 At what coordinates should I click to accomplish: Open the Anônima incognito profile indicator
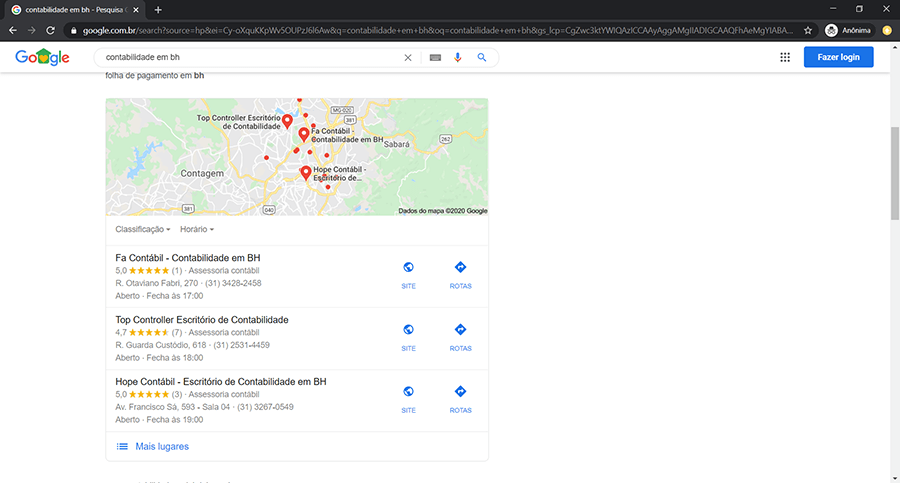848,30
